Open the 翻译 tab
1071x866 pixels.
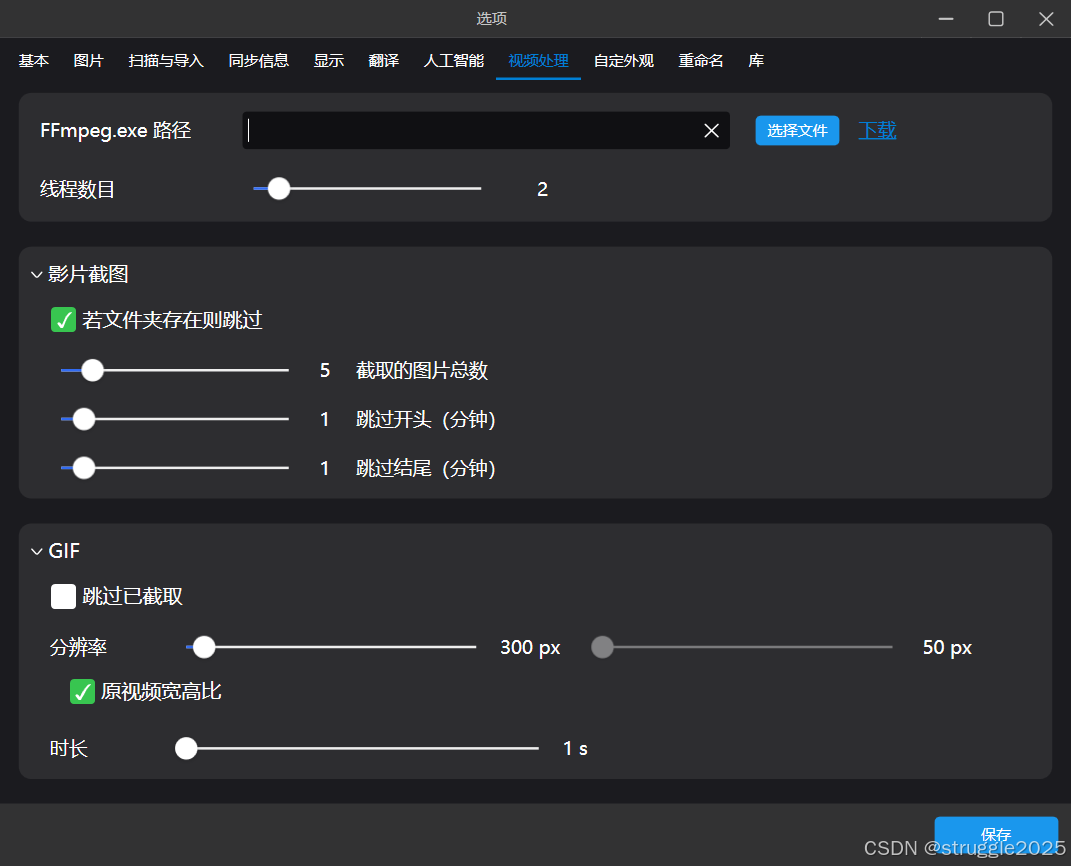coord(383,61)
